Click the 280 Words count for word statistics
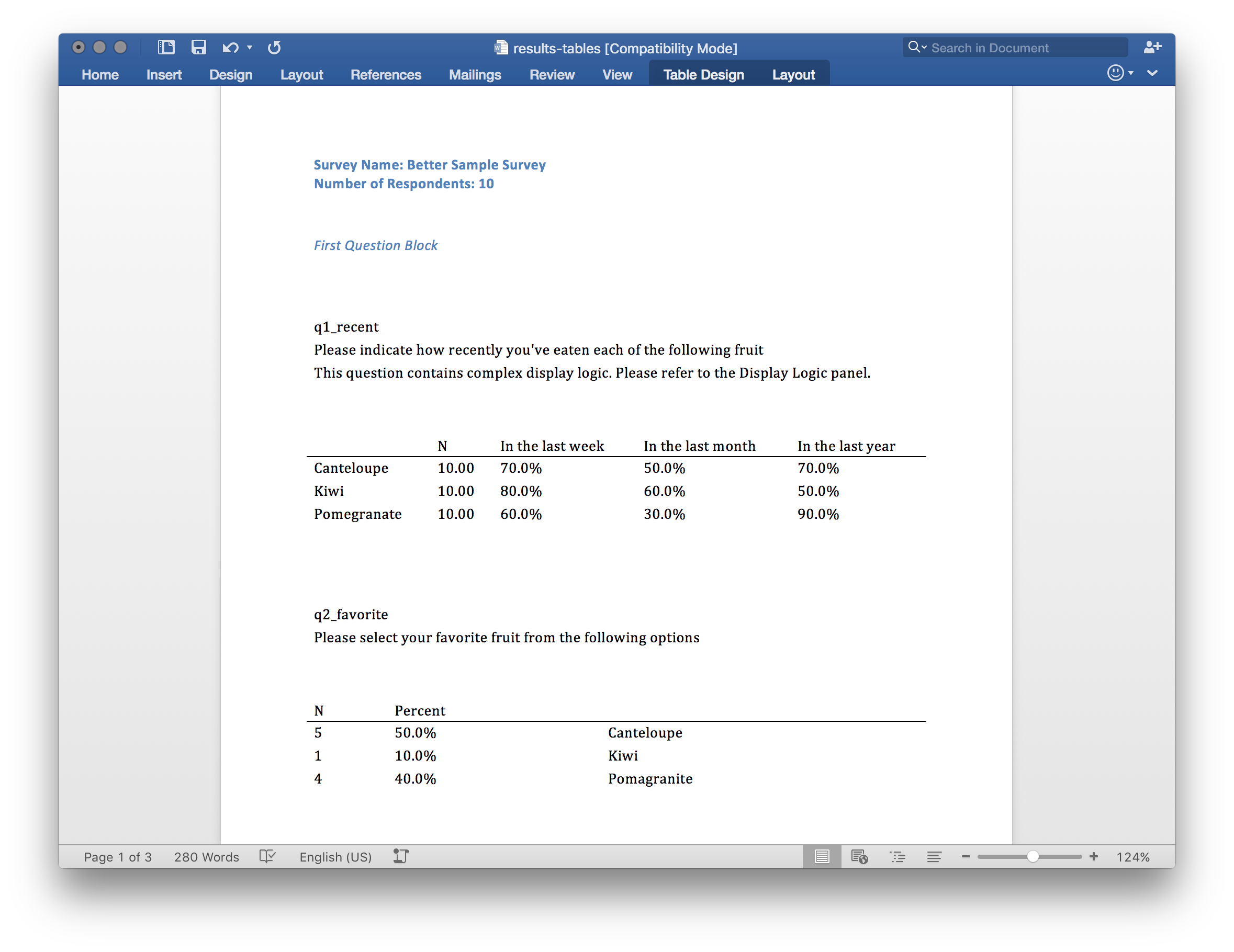 tap(206, 857)
